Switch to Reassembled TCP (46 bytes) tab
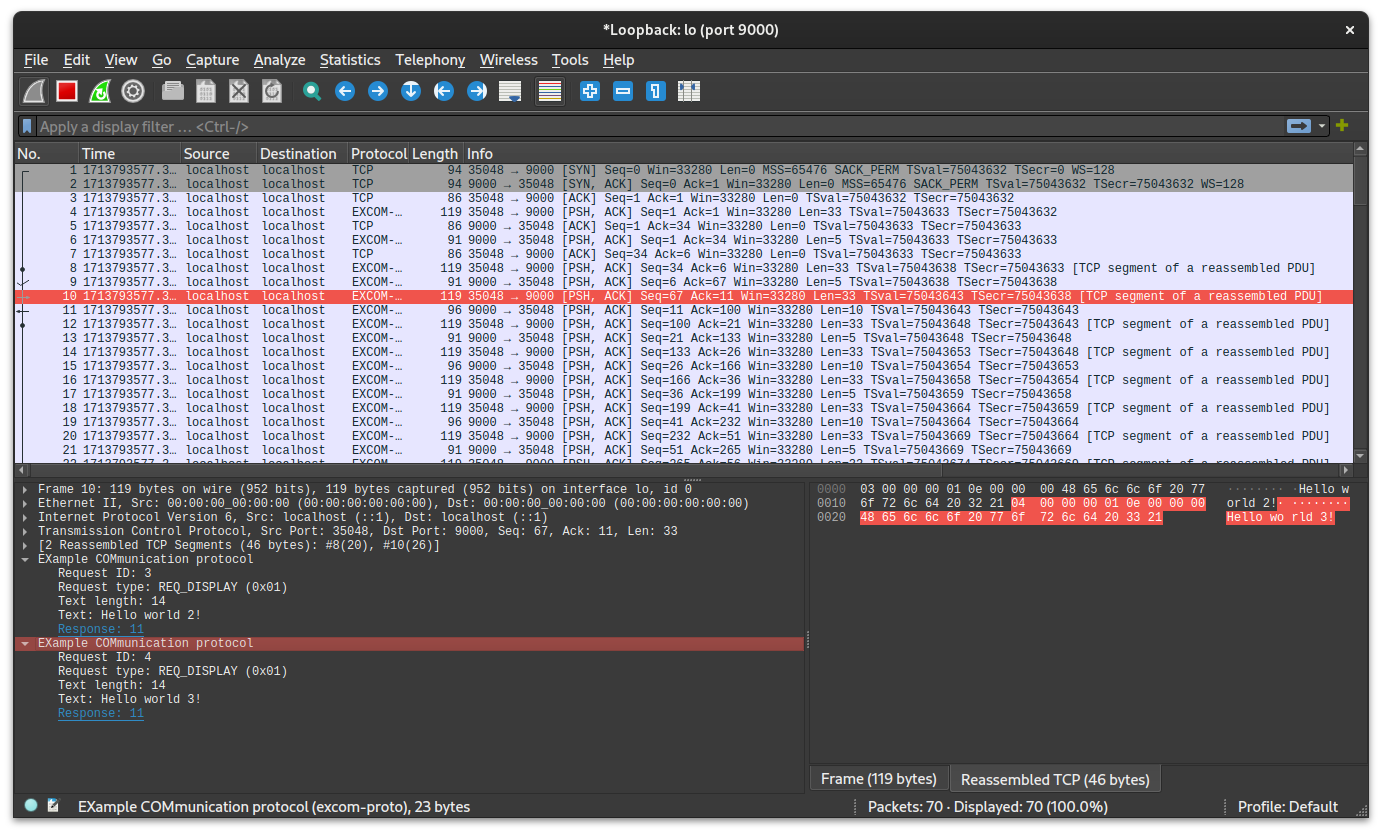1382x834 pixels. tap(1055, 779)
